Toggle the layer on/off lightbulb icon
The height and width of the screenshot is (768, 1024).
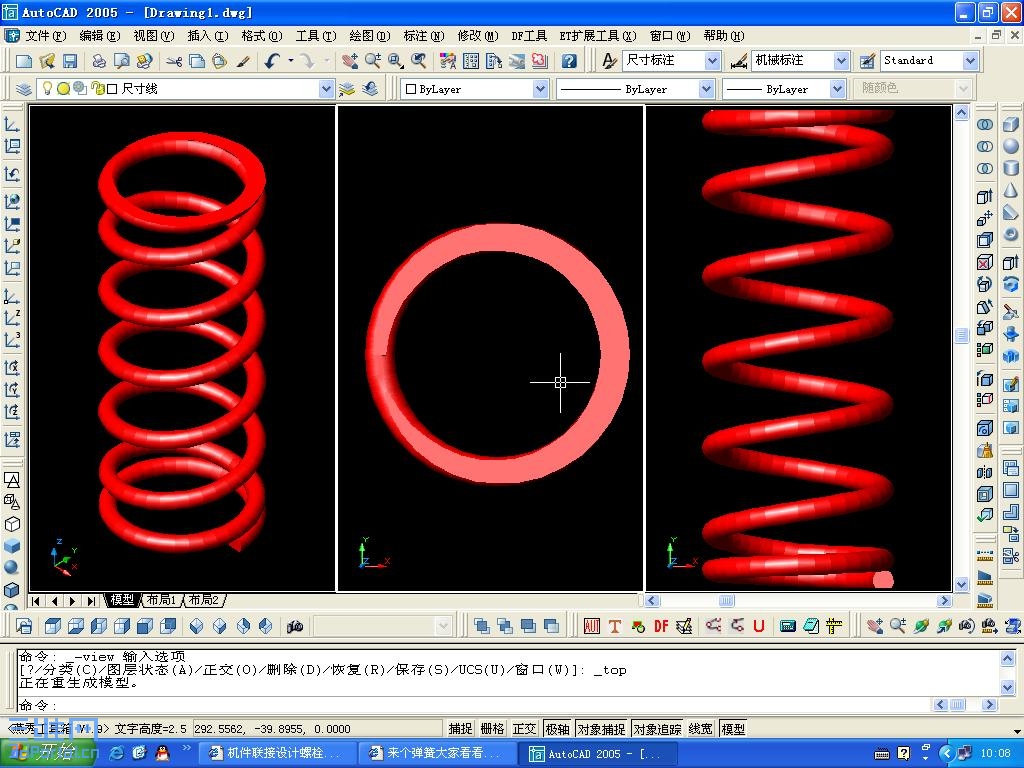(x=48, y=88)
